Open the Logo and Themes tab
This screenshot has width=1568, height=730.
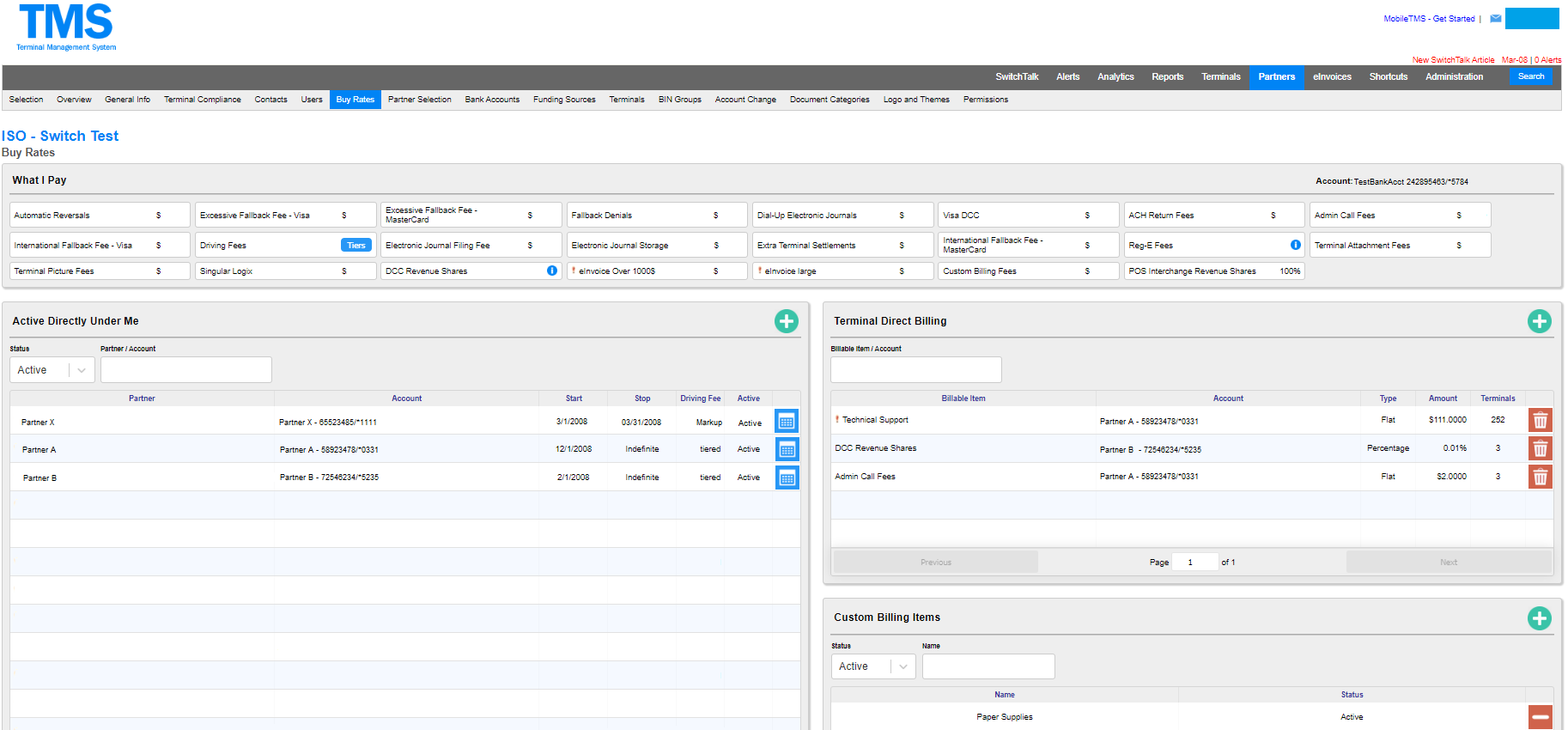coord(916,100)
